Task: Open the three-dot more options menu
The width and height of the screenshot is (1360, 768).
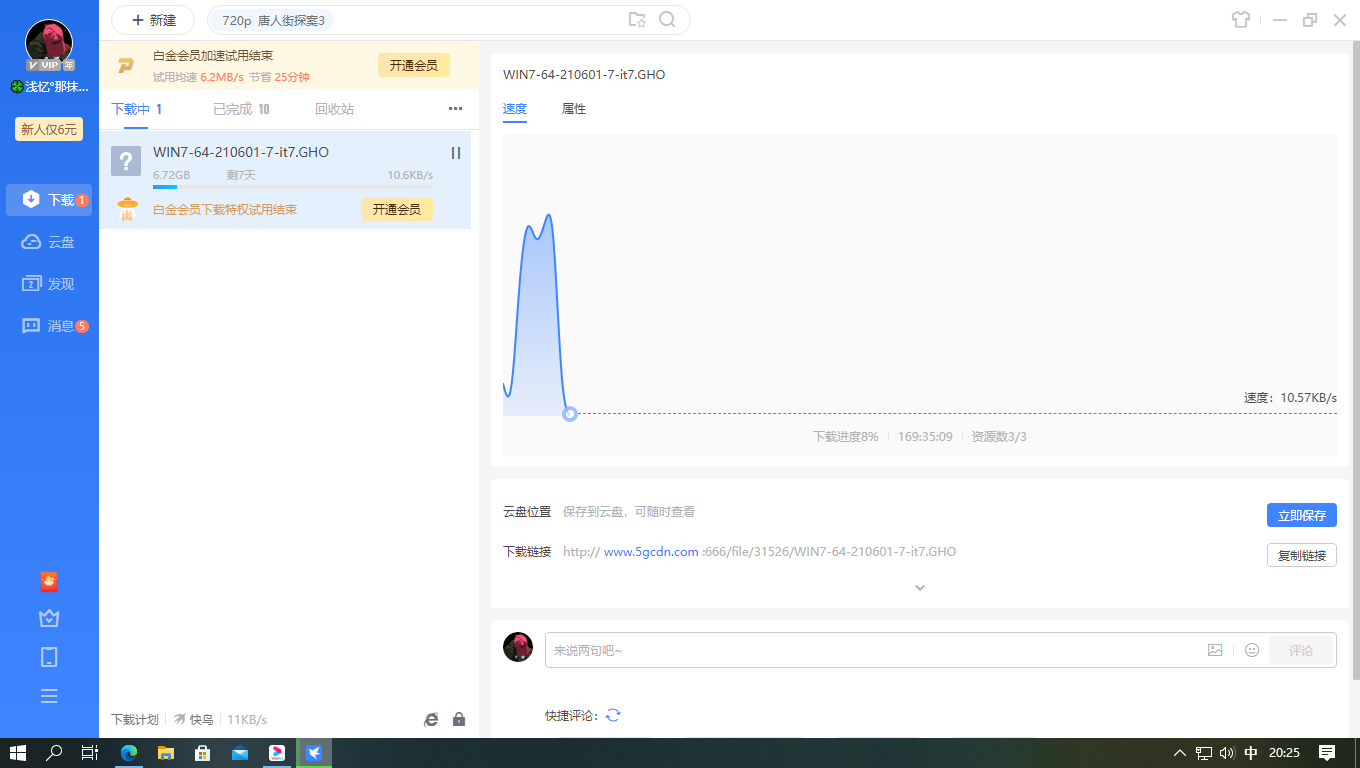Action: [x=455, y=109]
